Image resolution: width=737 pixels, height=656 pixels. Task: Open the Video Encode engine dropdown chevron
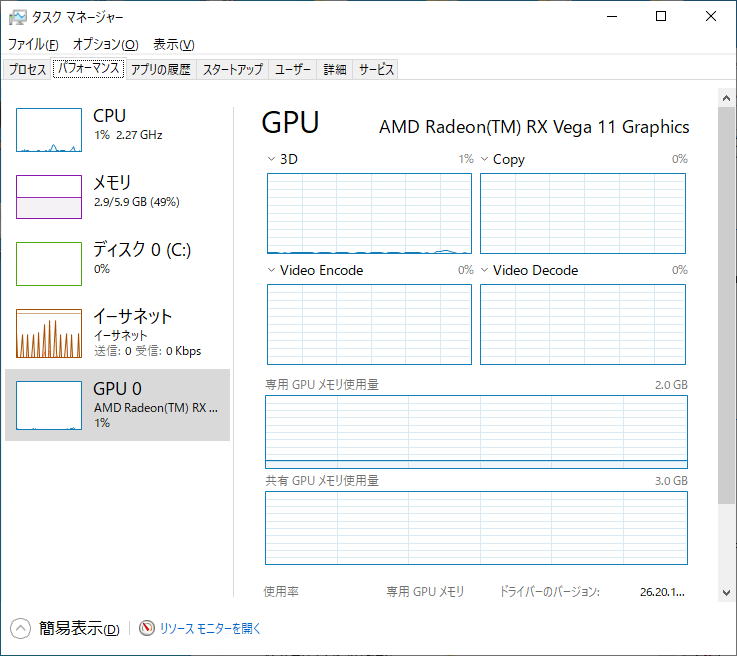point(271,270)
